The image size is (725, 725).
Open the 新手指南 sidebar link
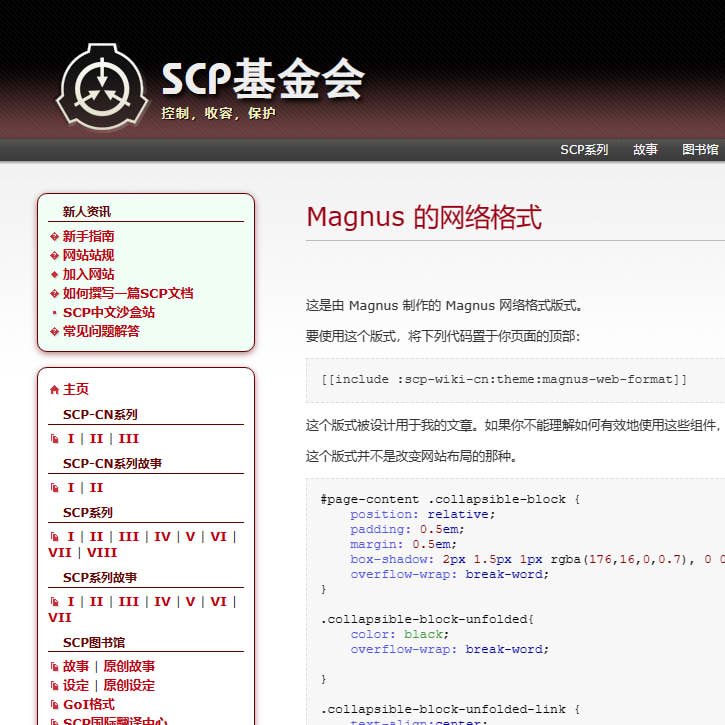[x=88, y=236]
